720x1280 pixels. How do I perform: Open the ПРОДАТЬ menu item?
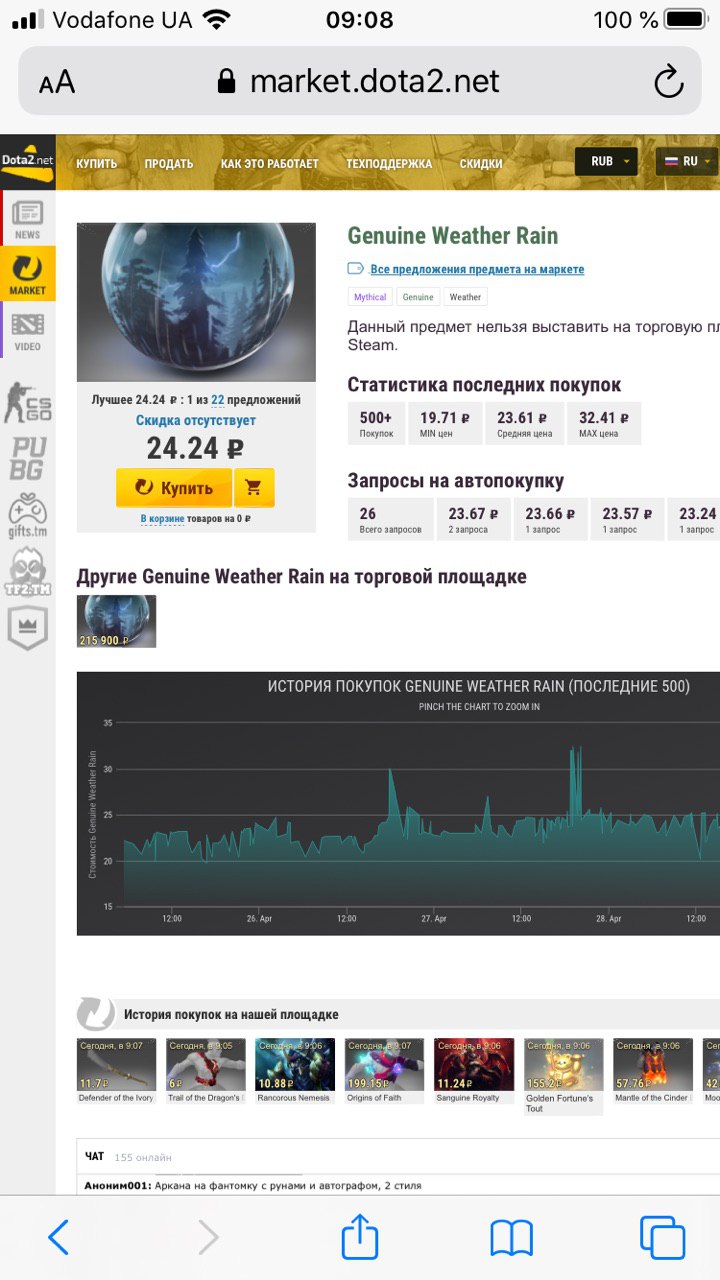pos(169,163)
